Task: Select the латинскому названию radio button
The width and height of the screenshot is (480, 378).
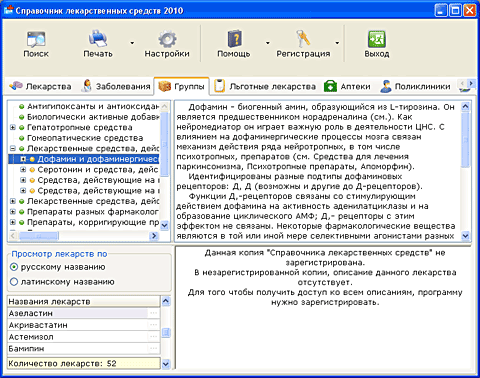Action: [14, 282]
